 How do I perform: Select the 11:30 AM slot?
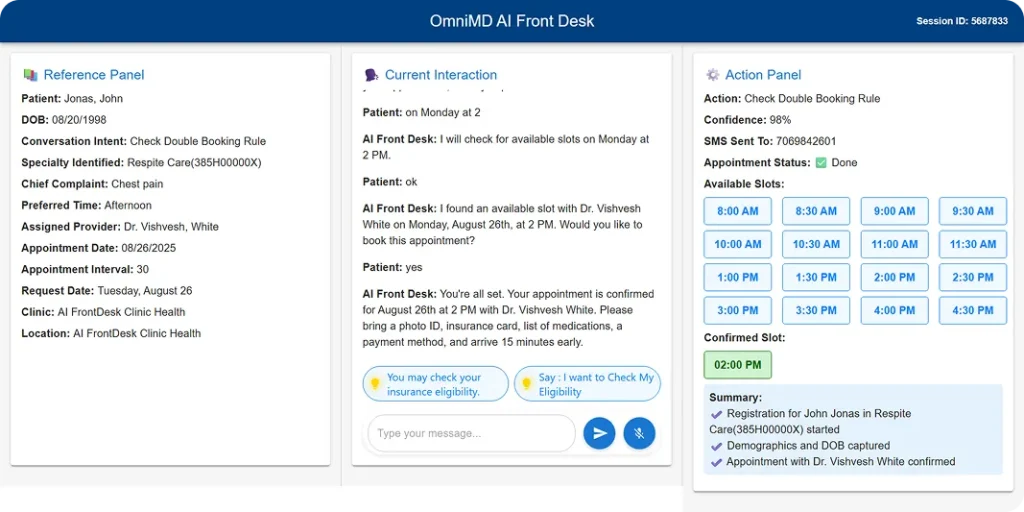[972, 244]
